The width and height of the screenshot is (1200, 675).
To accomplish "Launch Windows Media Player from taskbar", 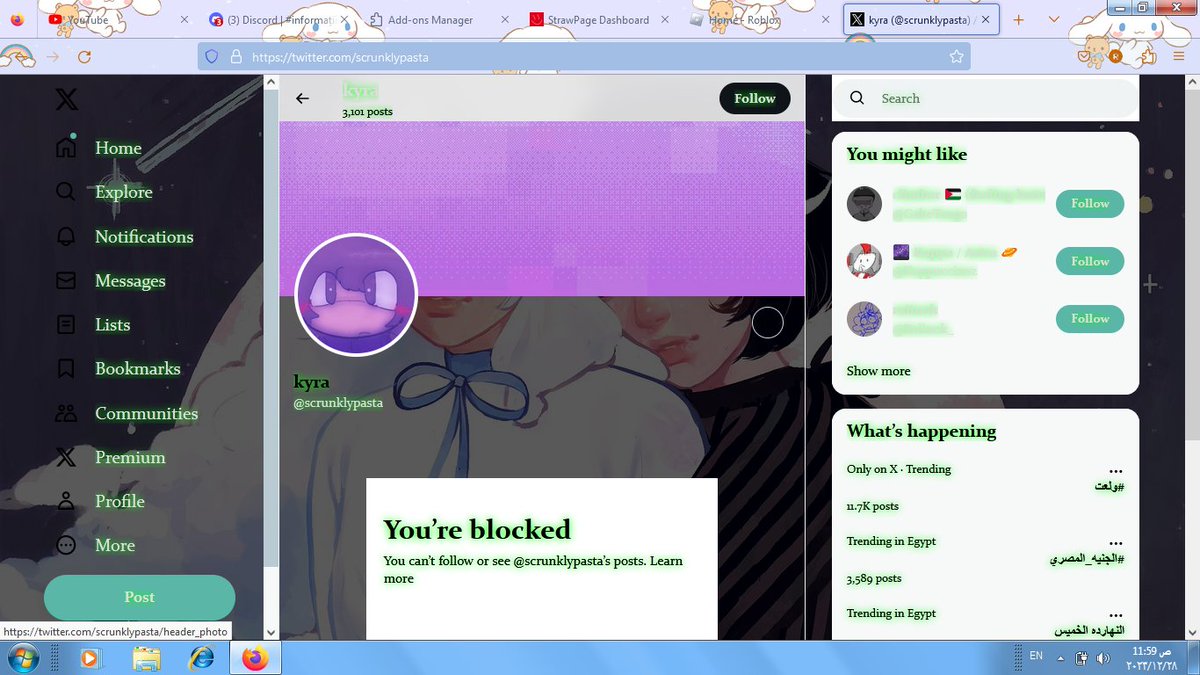I will 89,658.
